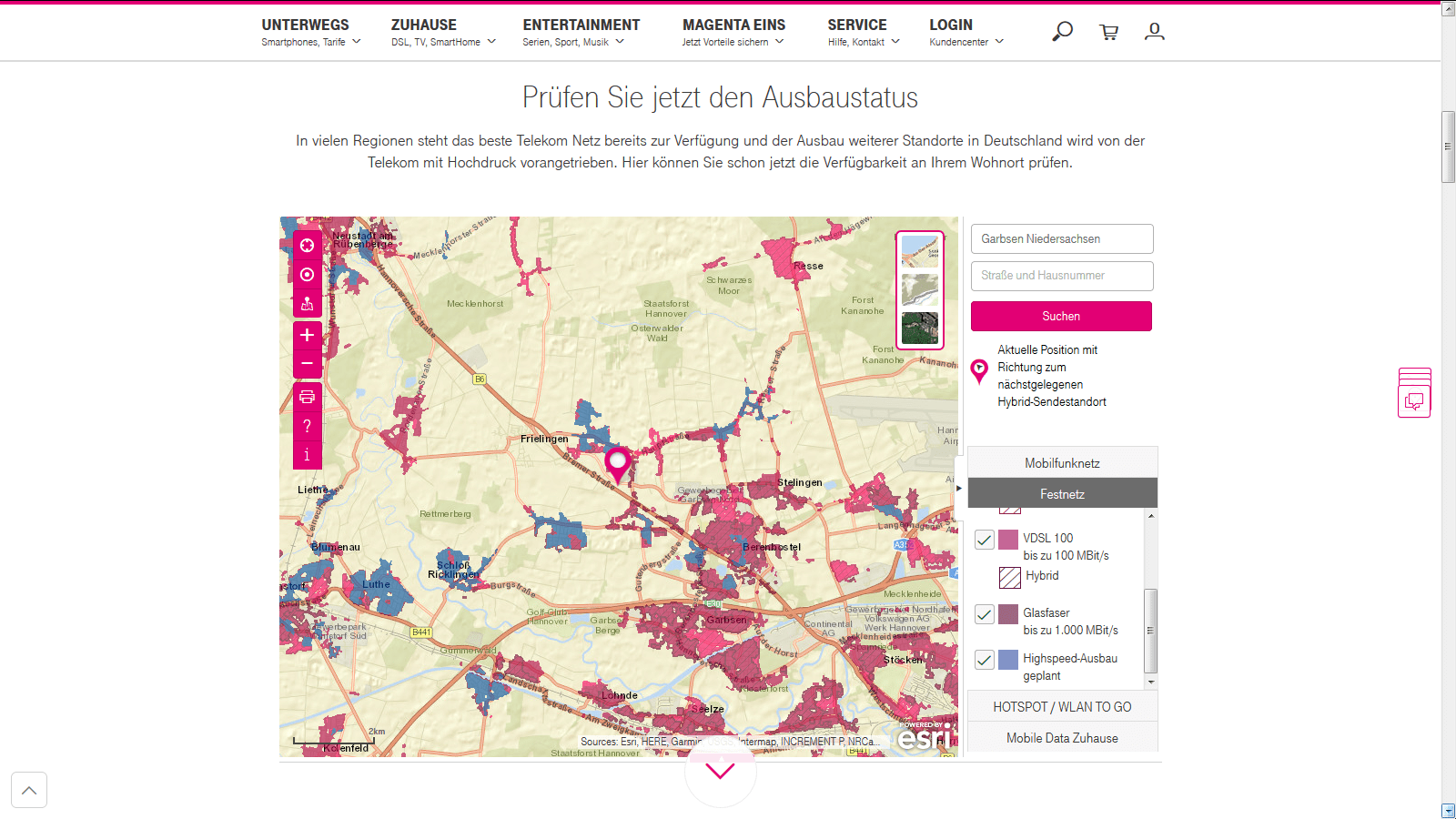Click the chat feedback icon at right edge
Image resolution: width=1456 pixels, height=819 pixels.
(x=1414, y=401)
